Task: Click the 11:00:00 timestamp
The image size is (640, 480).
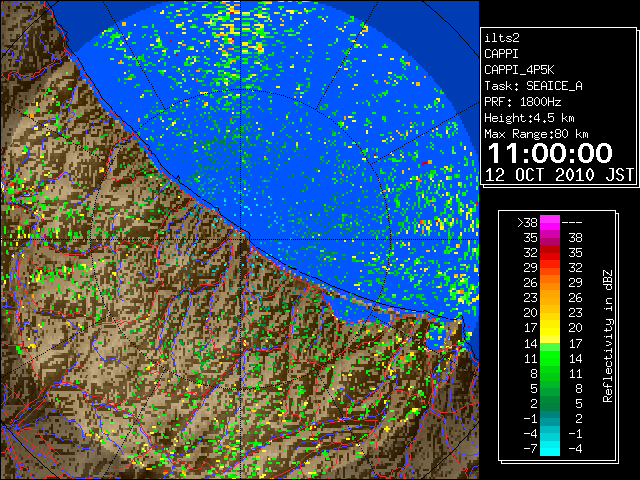Action: click(x=550, y=153)
